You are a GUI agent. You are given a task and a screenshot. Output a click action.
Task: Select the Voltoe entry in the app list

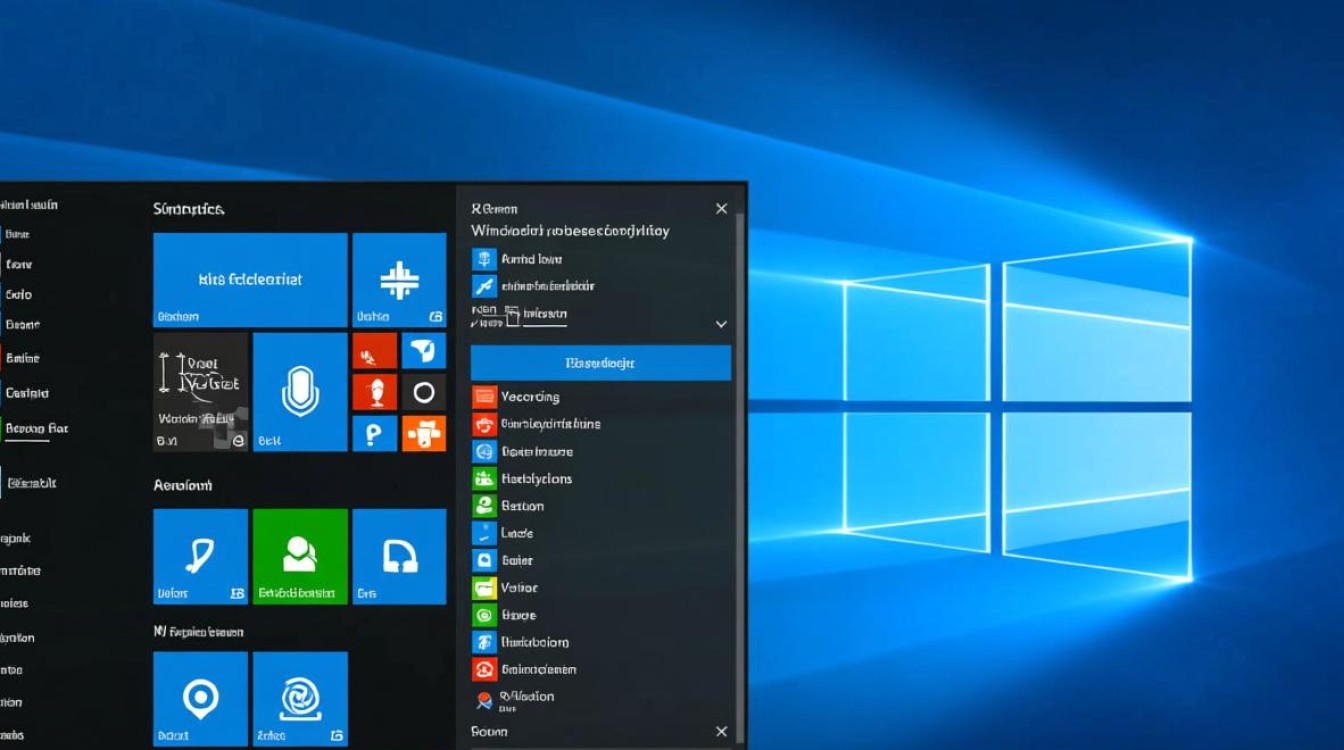point(519,588)
